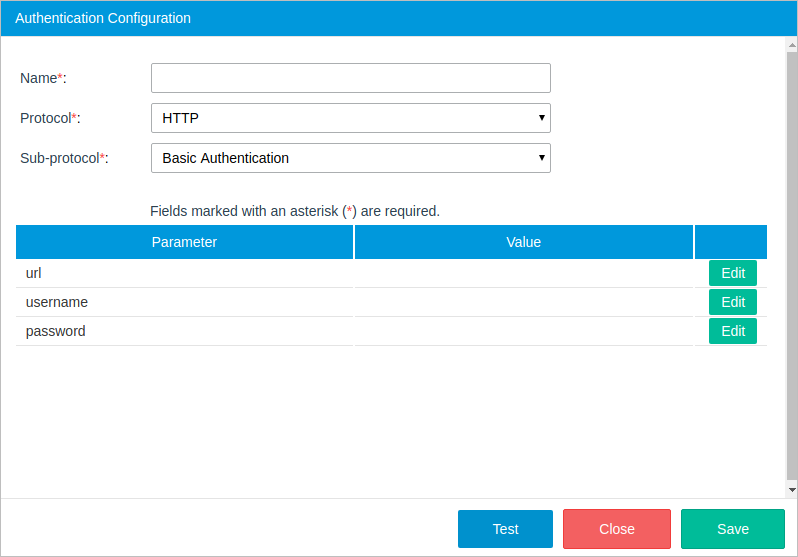Expand the Sub-protocol Basic Authentication dropdown
Image resolution: width=798 pixels, height=557 pixels.
(x=350, y=158)
